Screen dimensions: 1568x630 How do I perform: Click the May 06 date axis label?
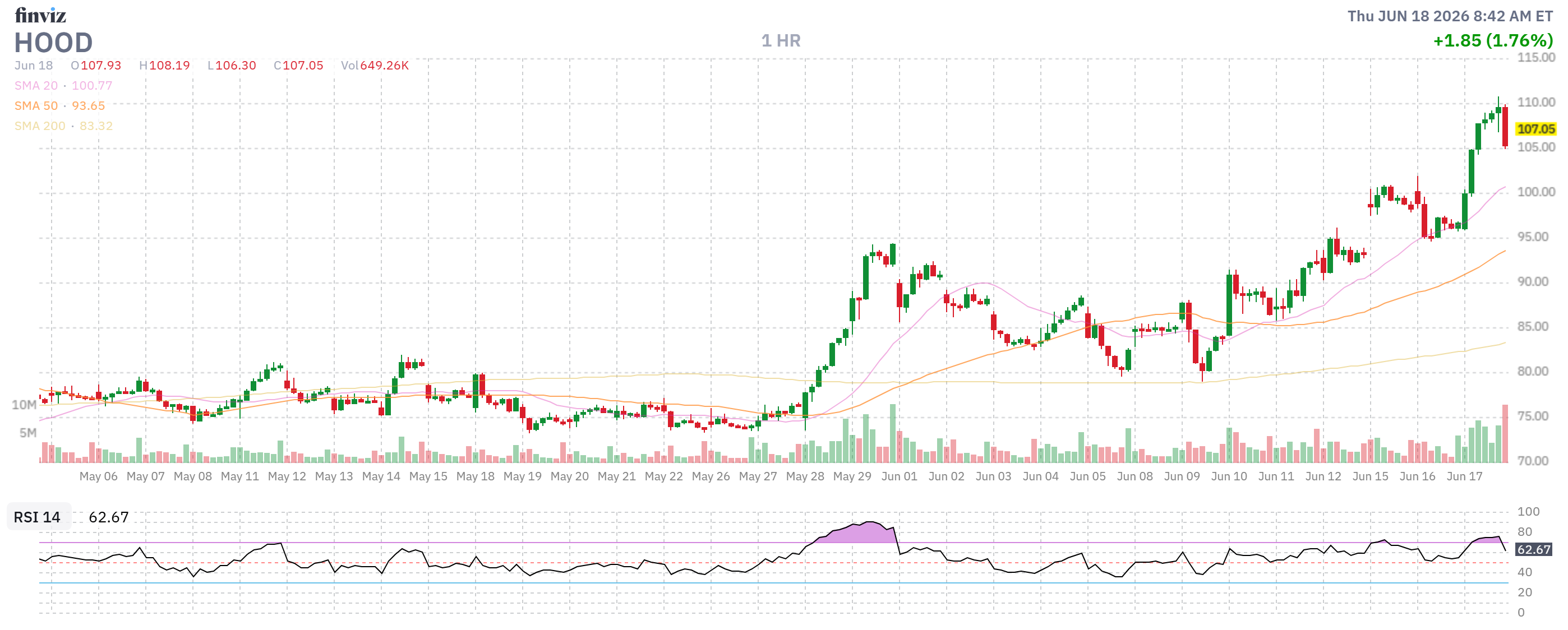pyautogui.click(x=99, y=477)
